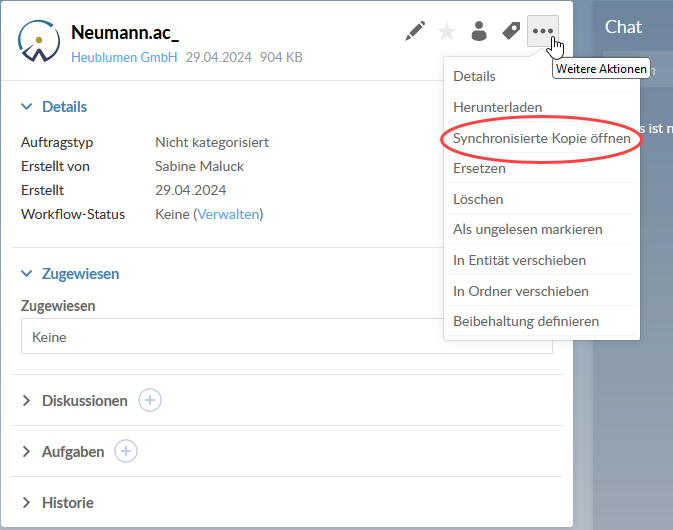Add a discussion with the plus icon
The image size is (673, 530).
point(150,400)
